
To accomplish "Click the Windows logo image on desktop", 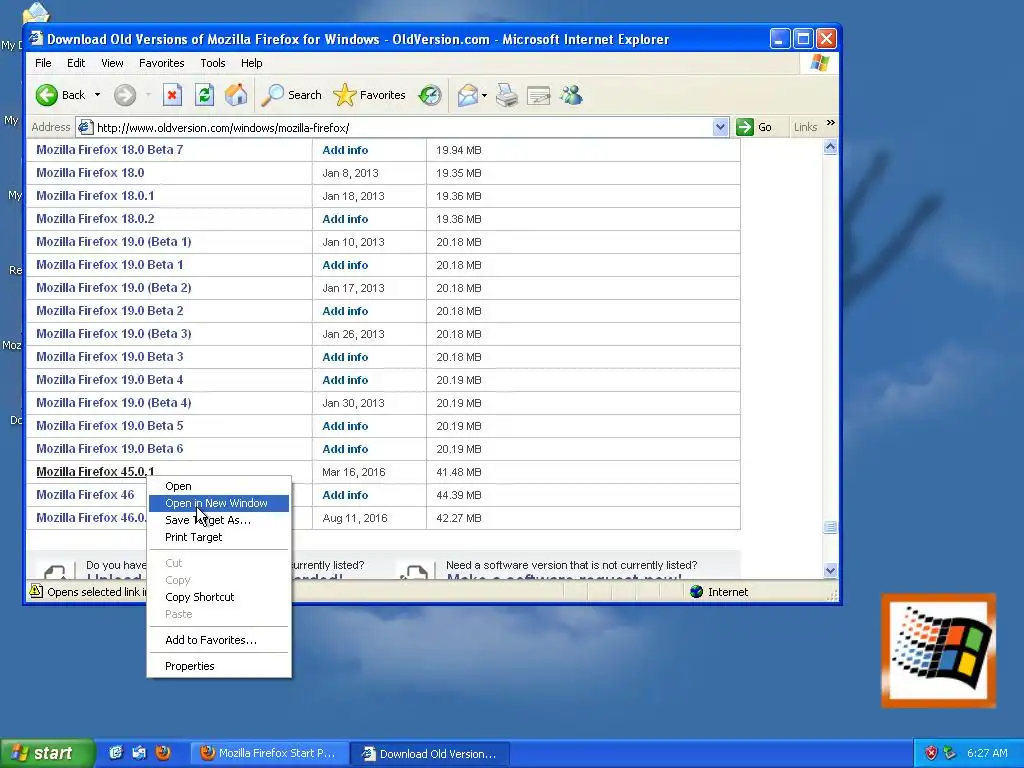I will click(938, 650).
